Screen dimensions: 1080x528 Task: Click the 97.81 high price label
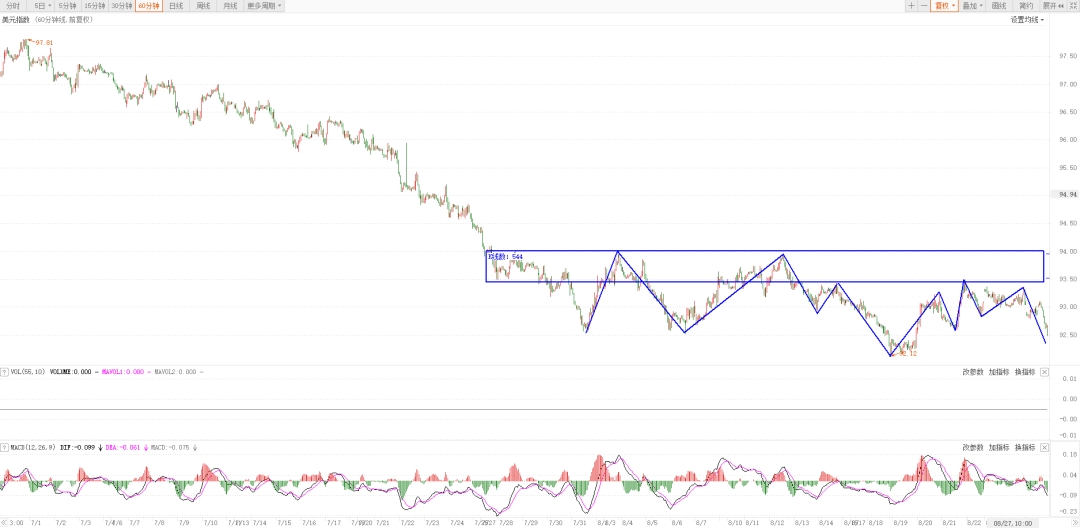point(43,43)
